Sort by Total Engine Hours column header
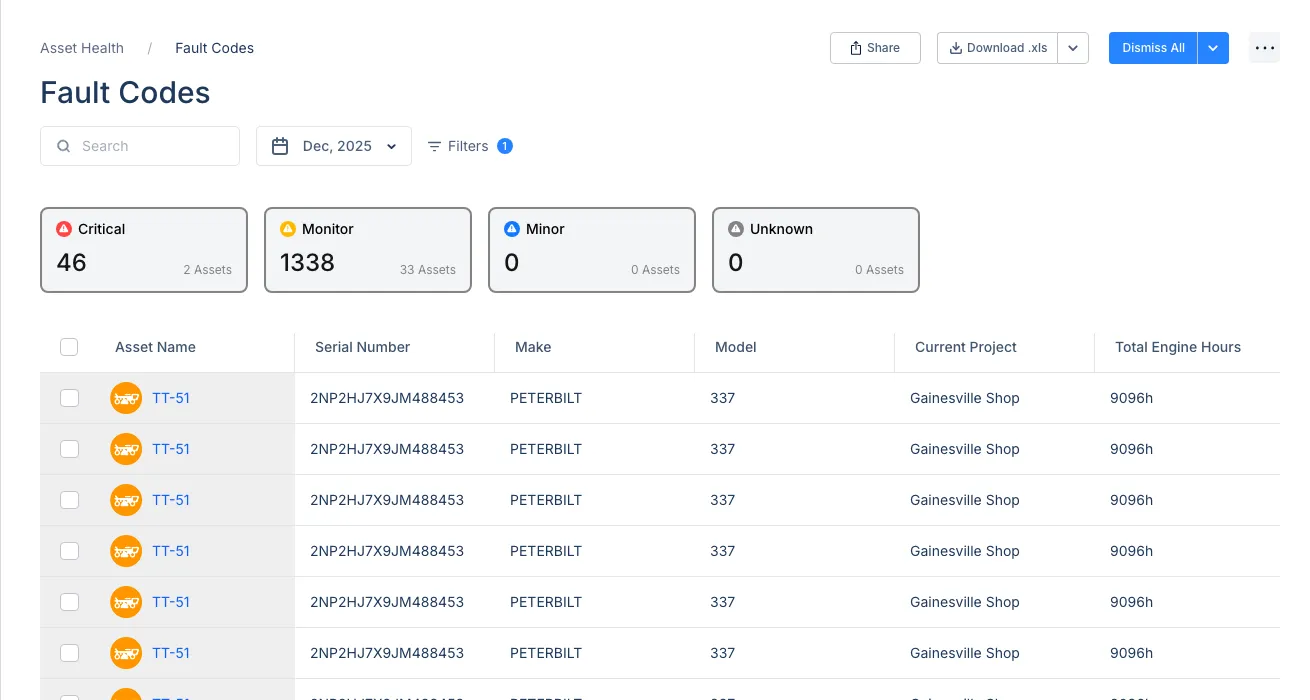Image resolution: width=1310 pixels, height=700 pixels. click(x=1178, y=347)
